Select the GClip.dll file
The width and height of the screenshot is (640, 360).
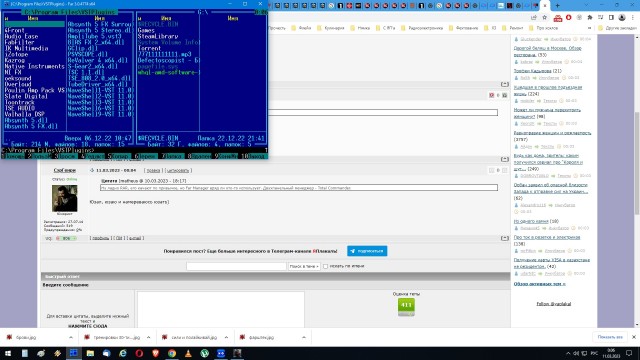coord(83,48)
